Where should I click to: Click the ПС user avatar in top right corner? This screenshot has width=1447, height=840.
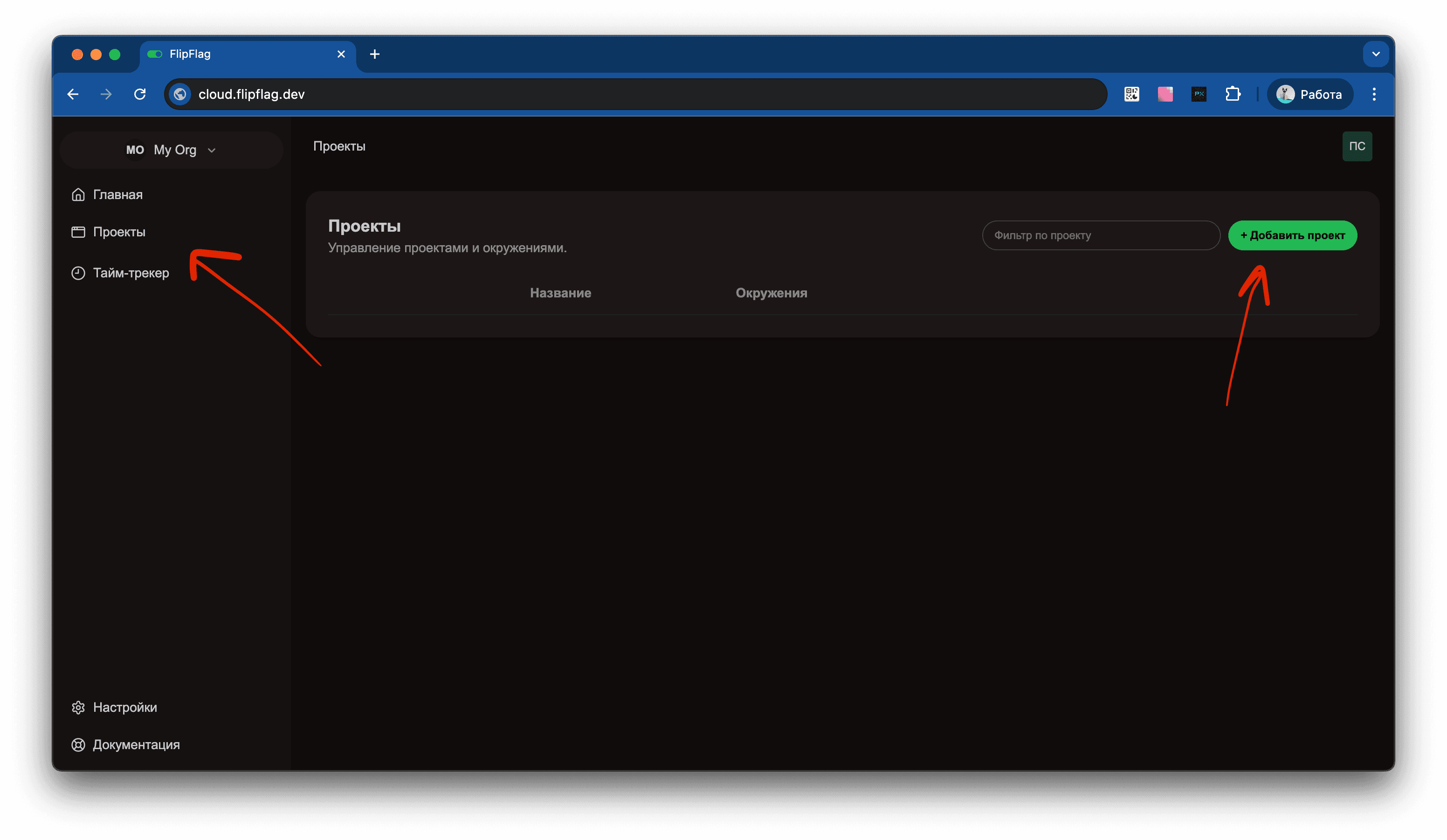pyautogui.click(x=1357, y=146)
